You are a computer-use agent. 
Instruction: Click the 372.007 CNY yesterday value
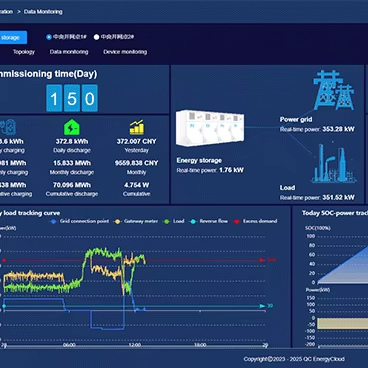[137, 141]
